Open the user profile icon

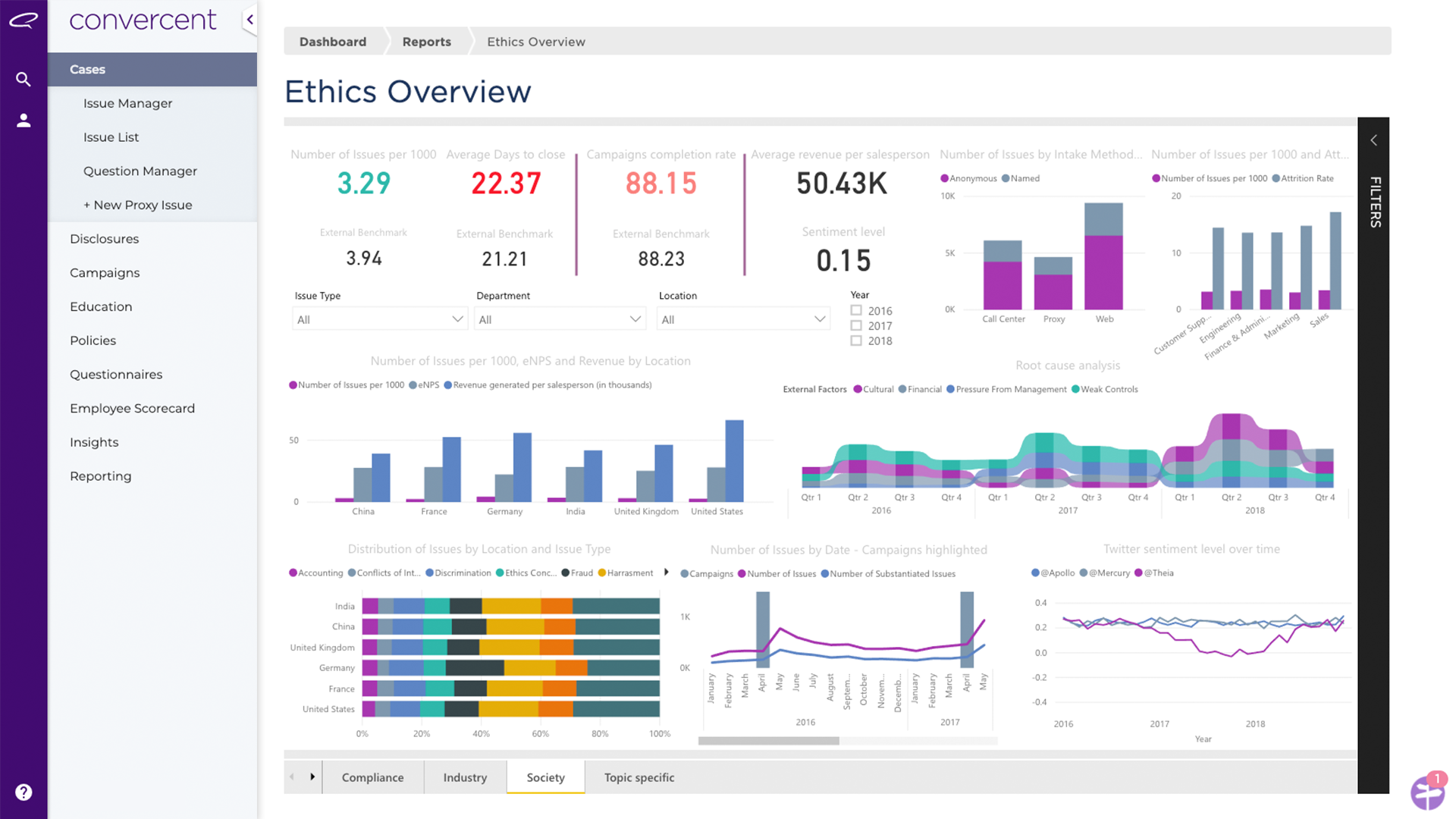[x=24, y=121]
